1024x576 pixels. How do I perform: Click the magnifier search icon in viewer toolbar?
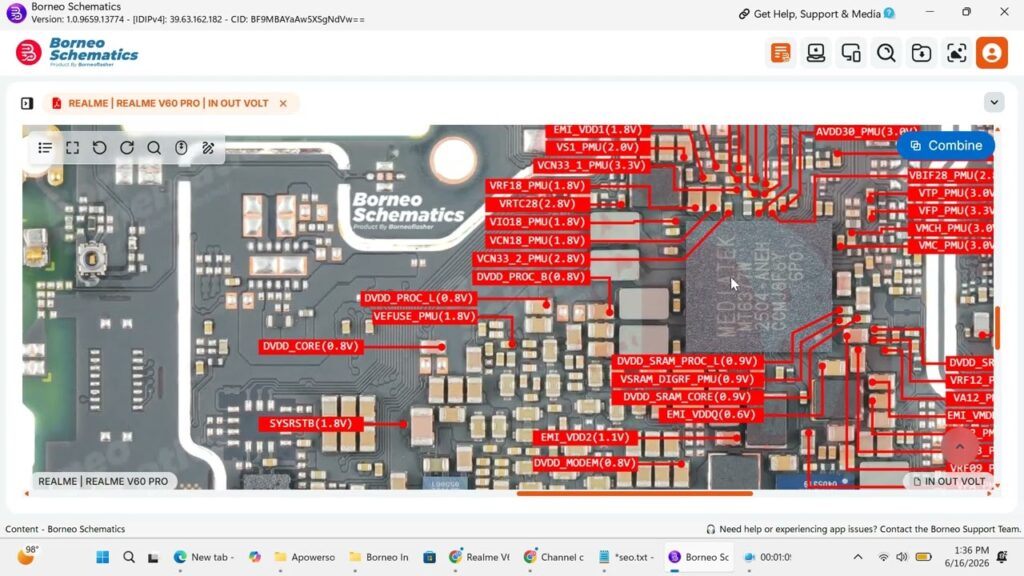[x=154, y=148]
